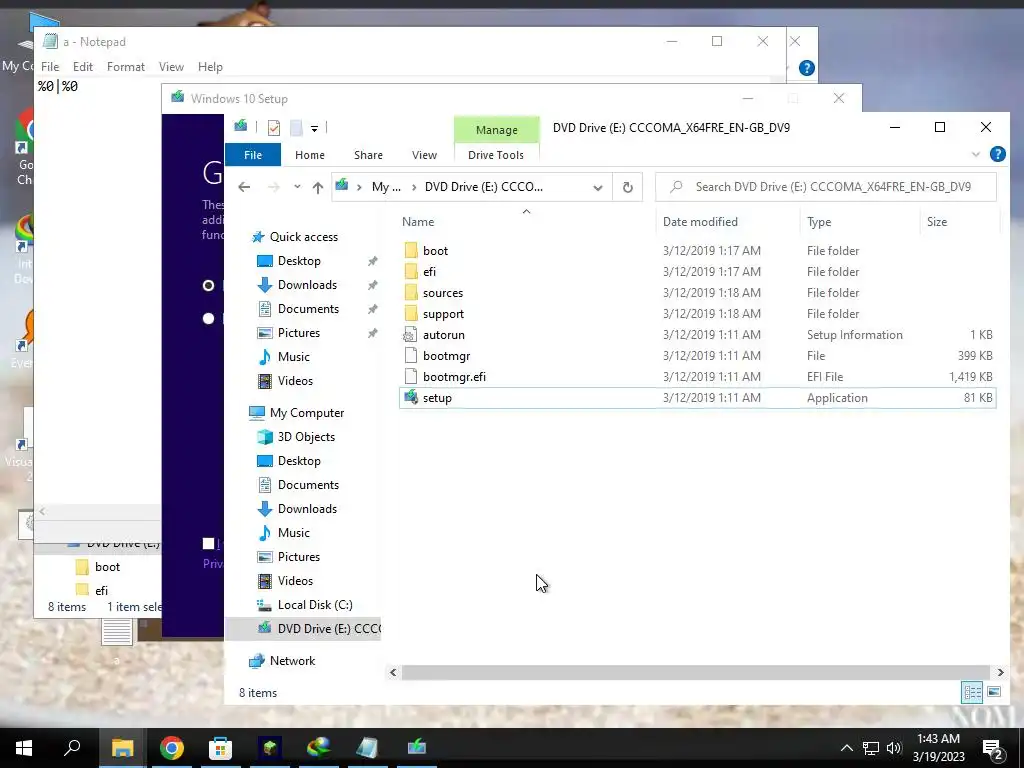This screenshot has width=1024, height=768.
Task: Open the Properties quick access toolbar icon
Action: pos(274,128)
